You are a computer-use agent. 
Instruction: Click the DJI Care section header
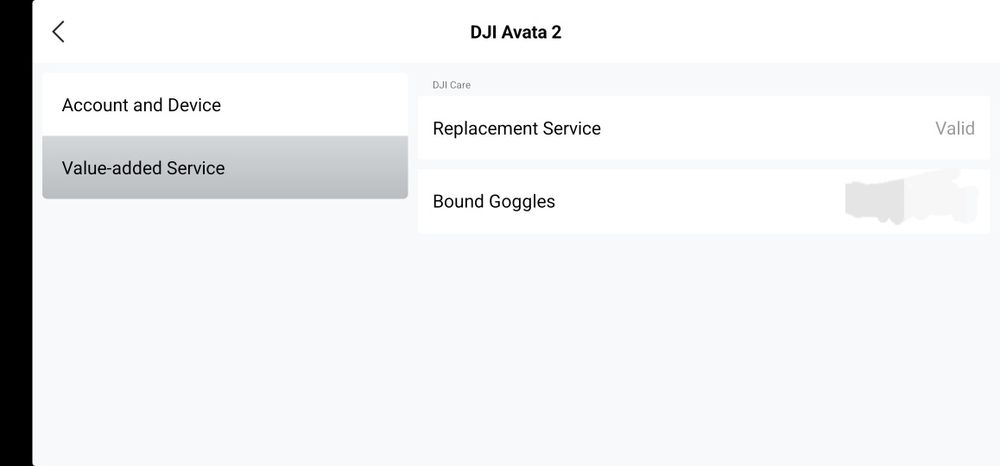point(451,85)
